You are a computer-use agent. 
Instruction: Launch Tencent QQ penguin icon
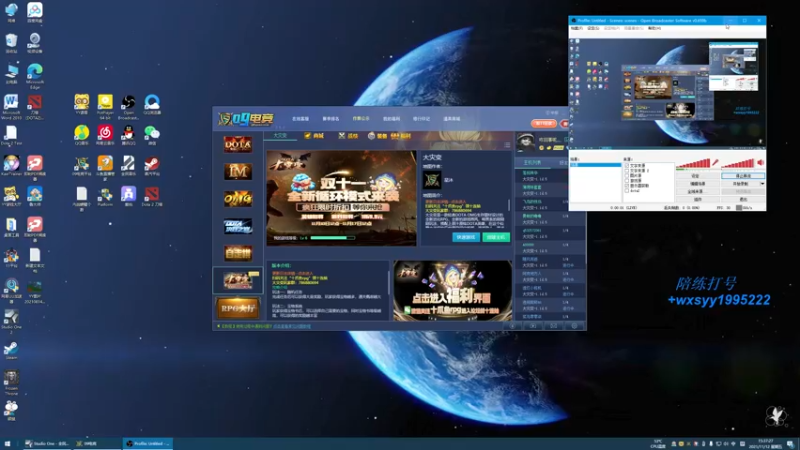[129, 135]
